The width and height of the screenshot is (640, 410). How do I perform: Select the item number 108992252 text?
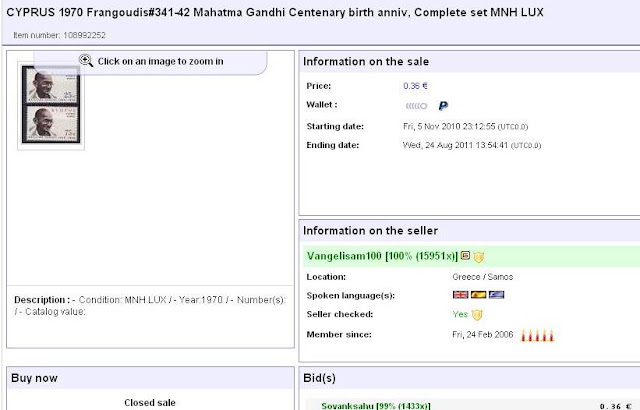point(84,35)
